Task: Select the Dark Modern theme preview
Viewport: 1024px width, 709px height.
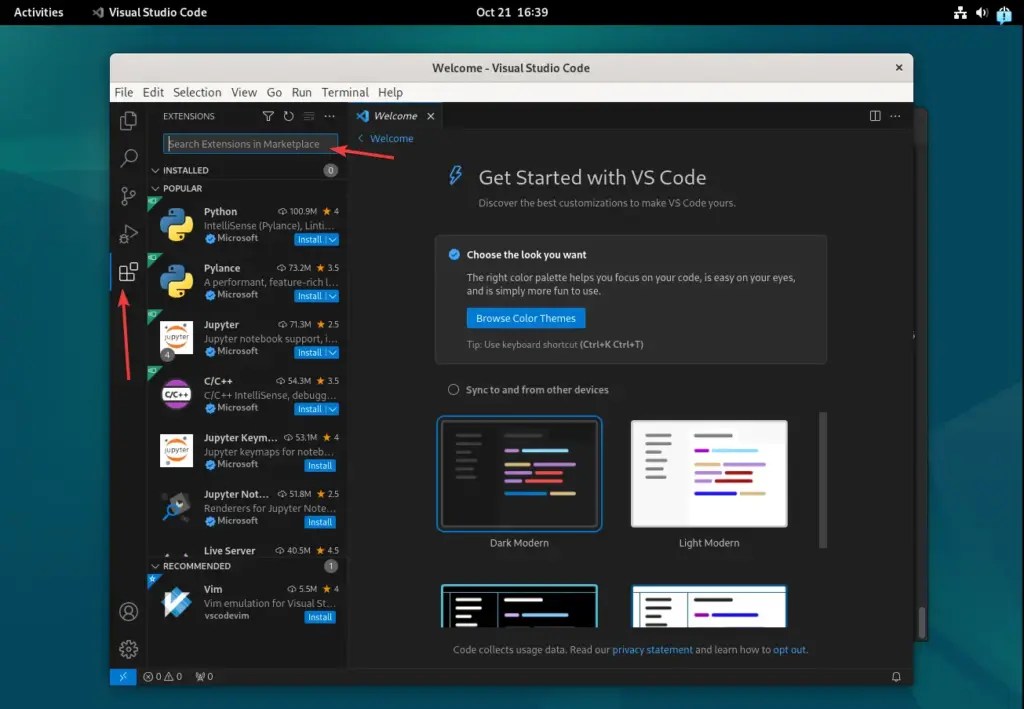Action: click(x=519, y=474)
